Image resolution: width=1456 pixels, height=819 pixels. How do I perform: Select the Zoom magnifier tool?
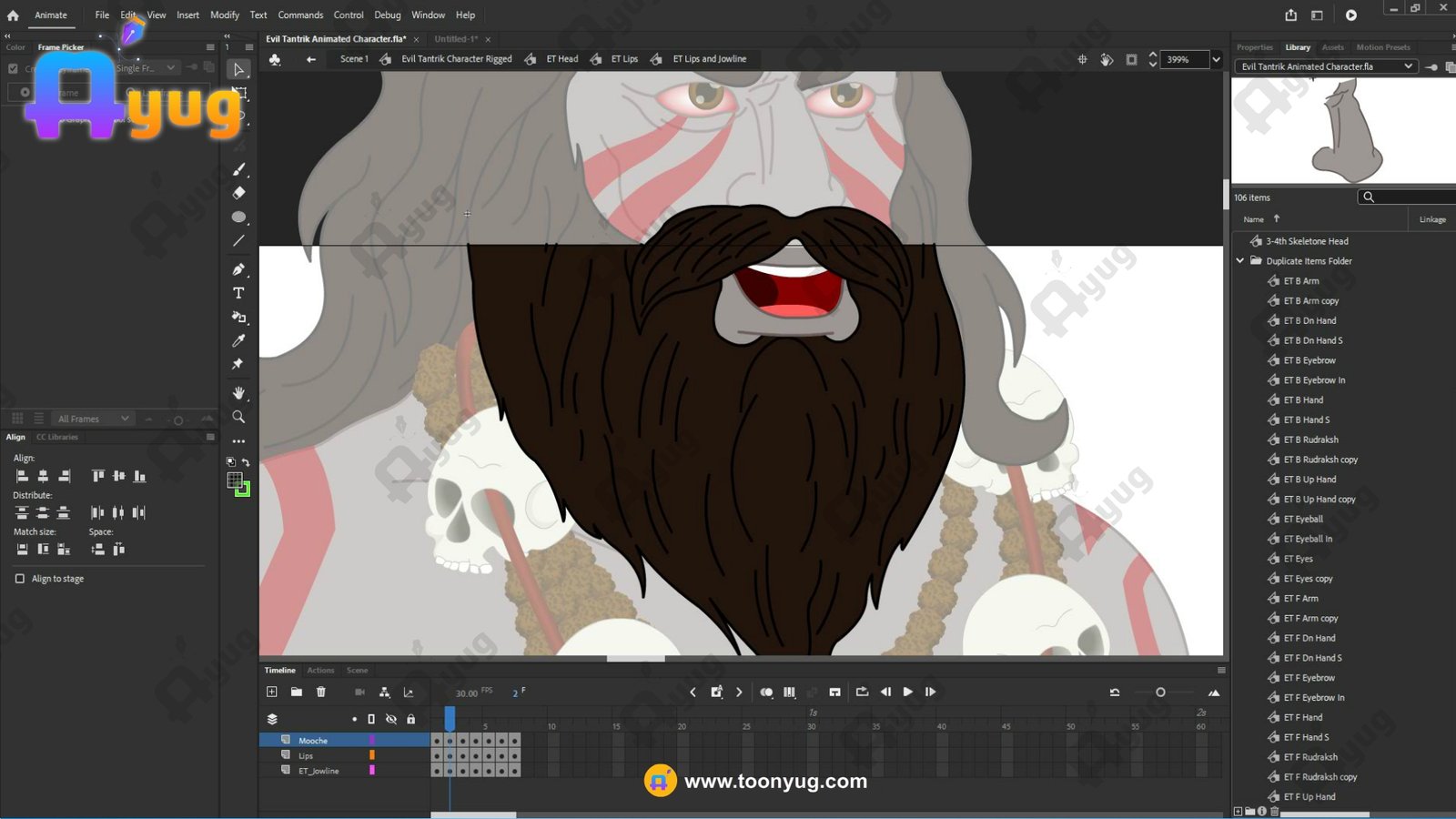[238, 417]
